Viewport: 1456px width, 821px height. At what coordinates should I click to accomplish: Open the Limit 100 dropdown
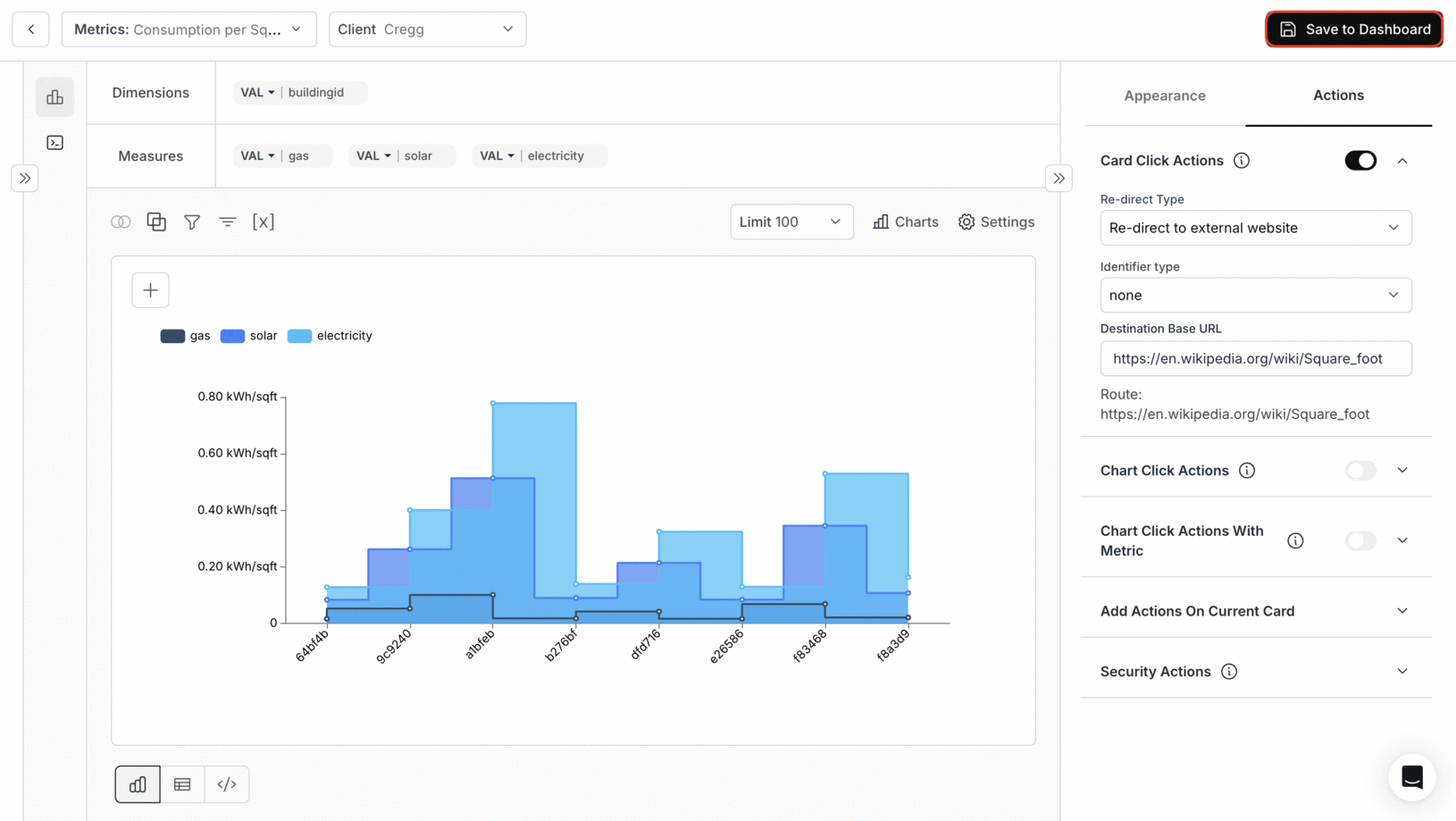point(791,222)
